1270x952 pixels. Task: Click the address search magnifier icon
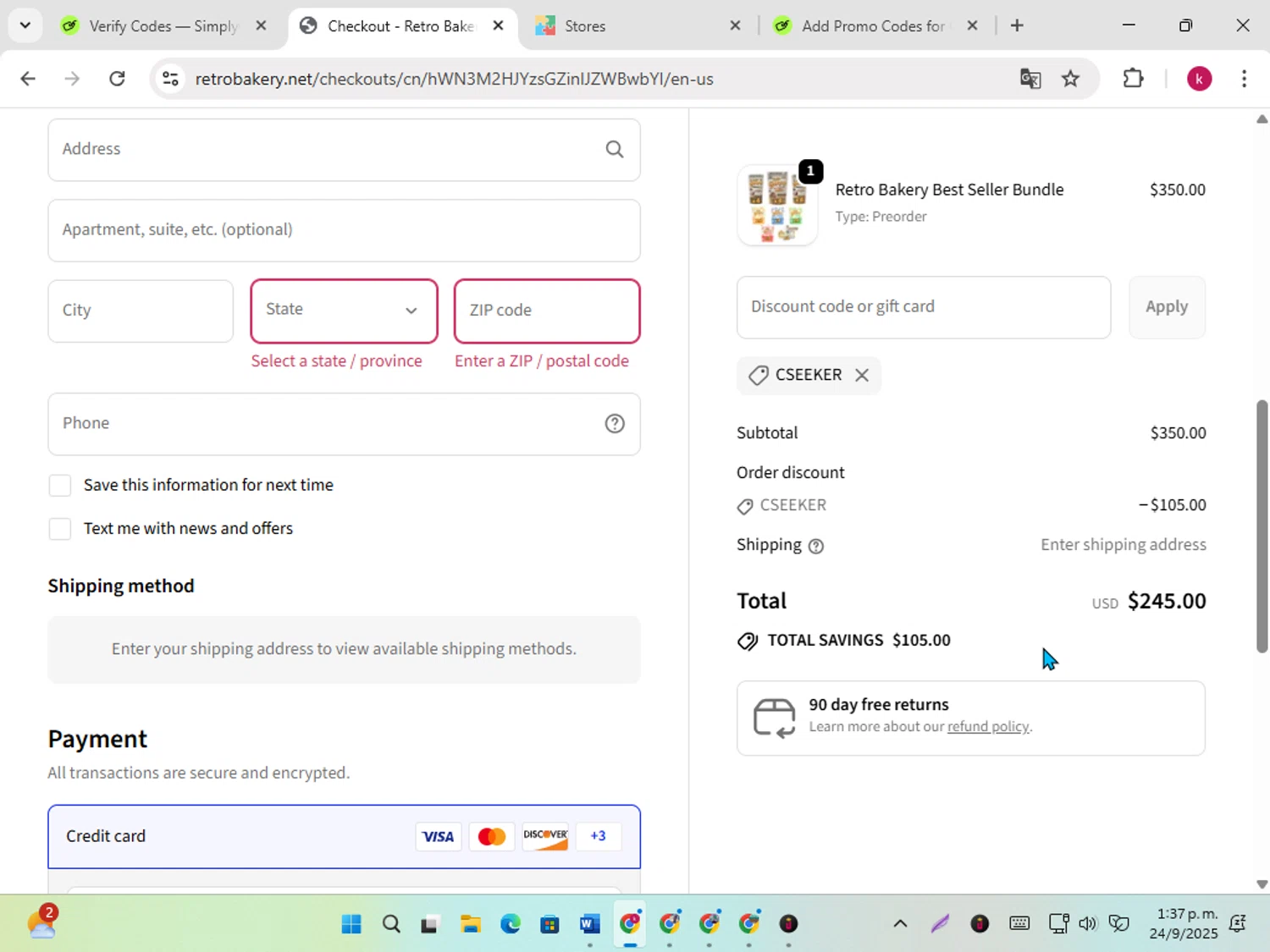point(615,150)
